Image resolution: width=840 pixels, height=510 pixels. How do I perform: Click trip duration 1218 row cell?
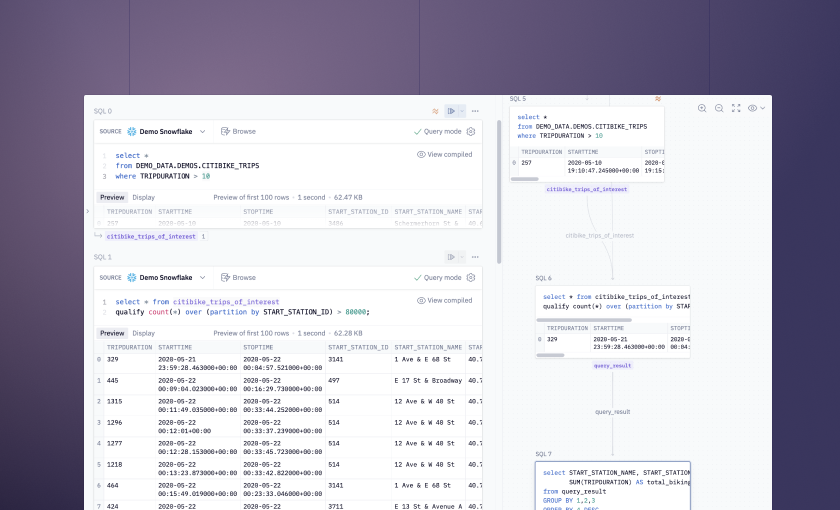click(130, 468)
